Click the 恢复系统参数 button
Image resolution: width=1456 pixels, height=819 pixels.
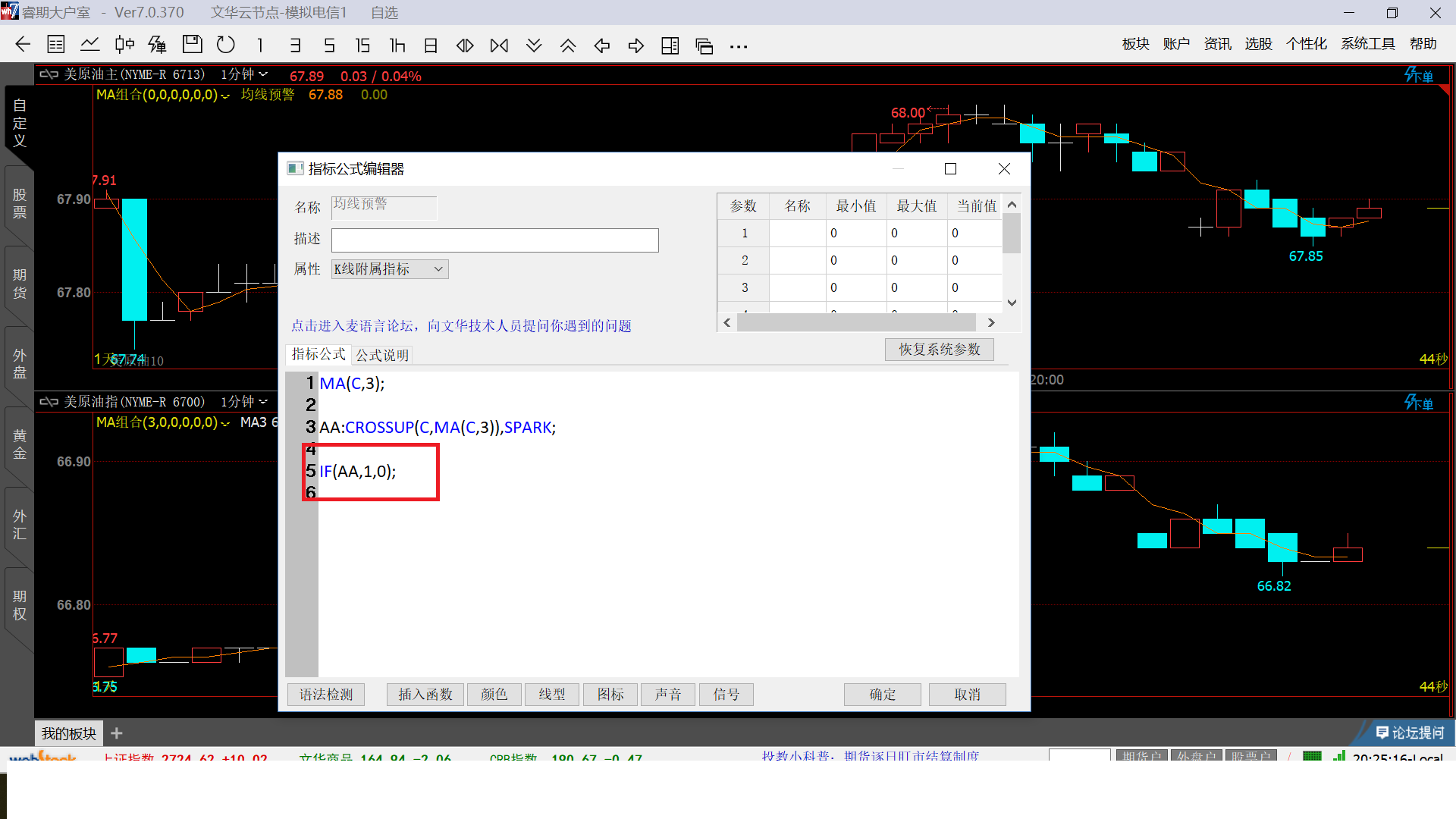pos(939,350)
